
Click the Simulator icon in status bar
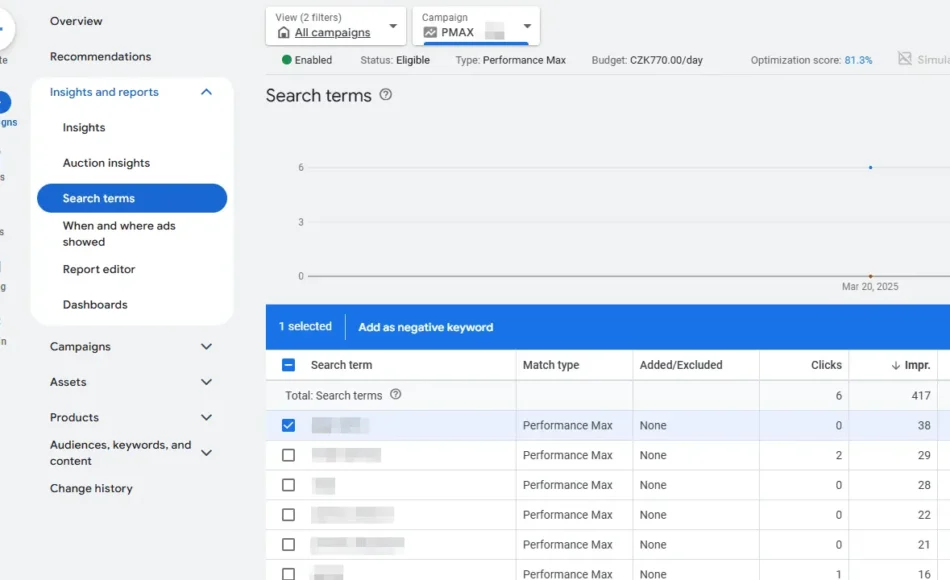pyautogui.click(x=905, y=60)
